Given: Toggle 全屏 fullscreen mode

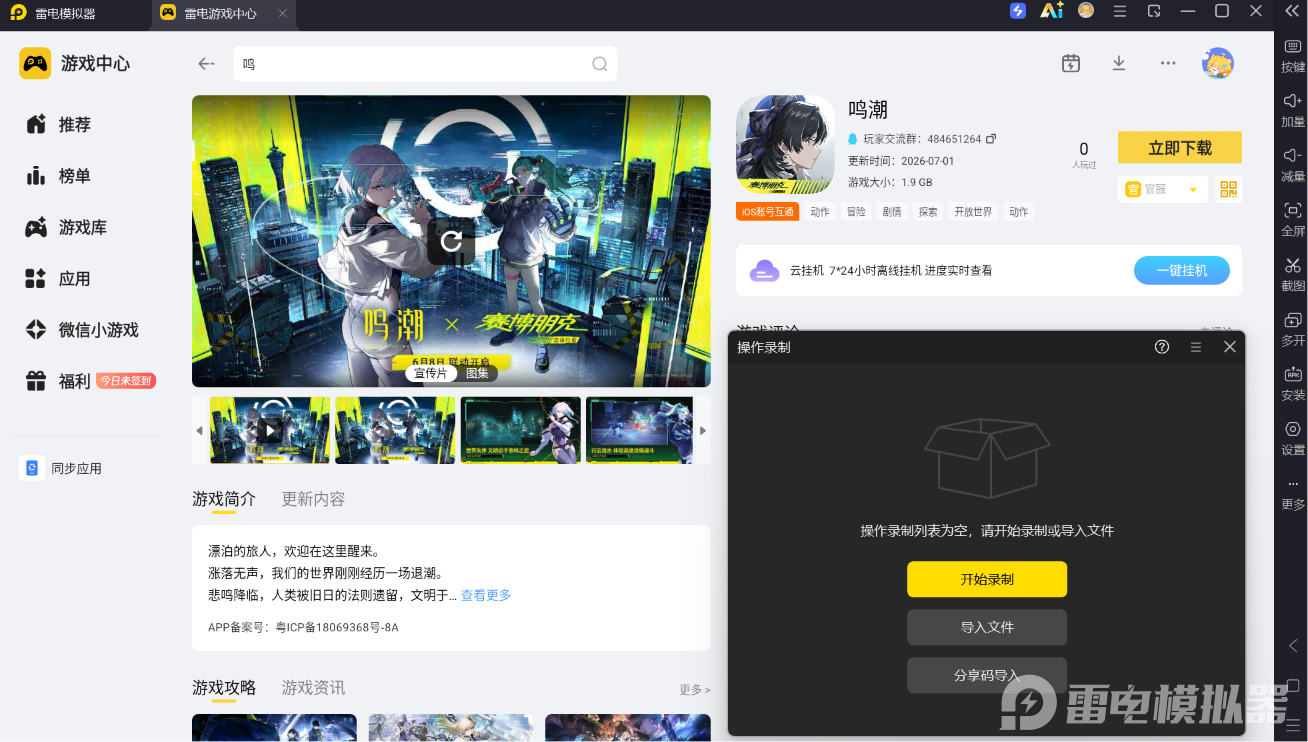Looking at the screenshot, I should [1293, 218].
